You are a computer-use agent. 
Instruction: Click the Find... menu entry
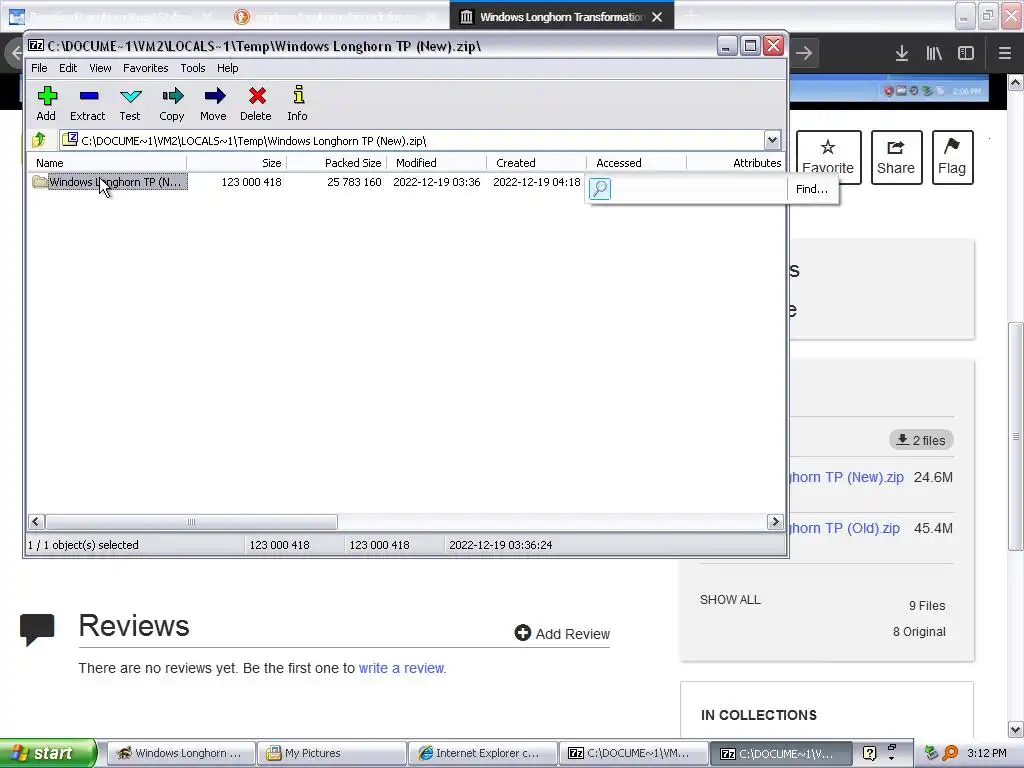point(812,189)
